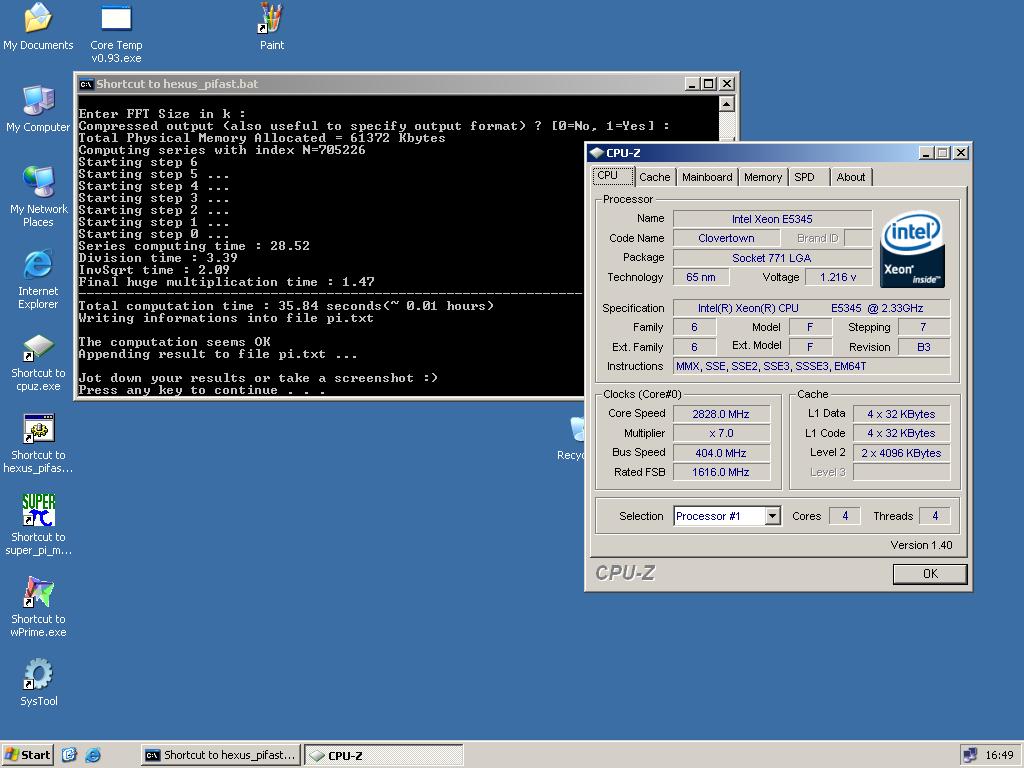The width and height of the screenshot is (1024, 768).
Task: Click the system tray network icon
Action: click(x=970, y=755)
